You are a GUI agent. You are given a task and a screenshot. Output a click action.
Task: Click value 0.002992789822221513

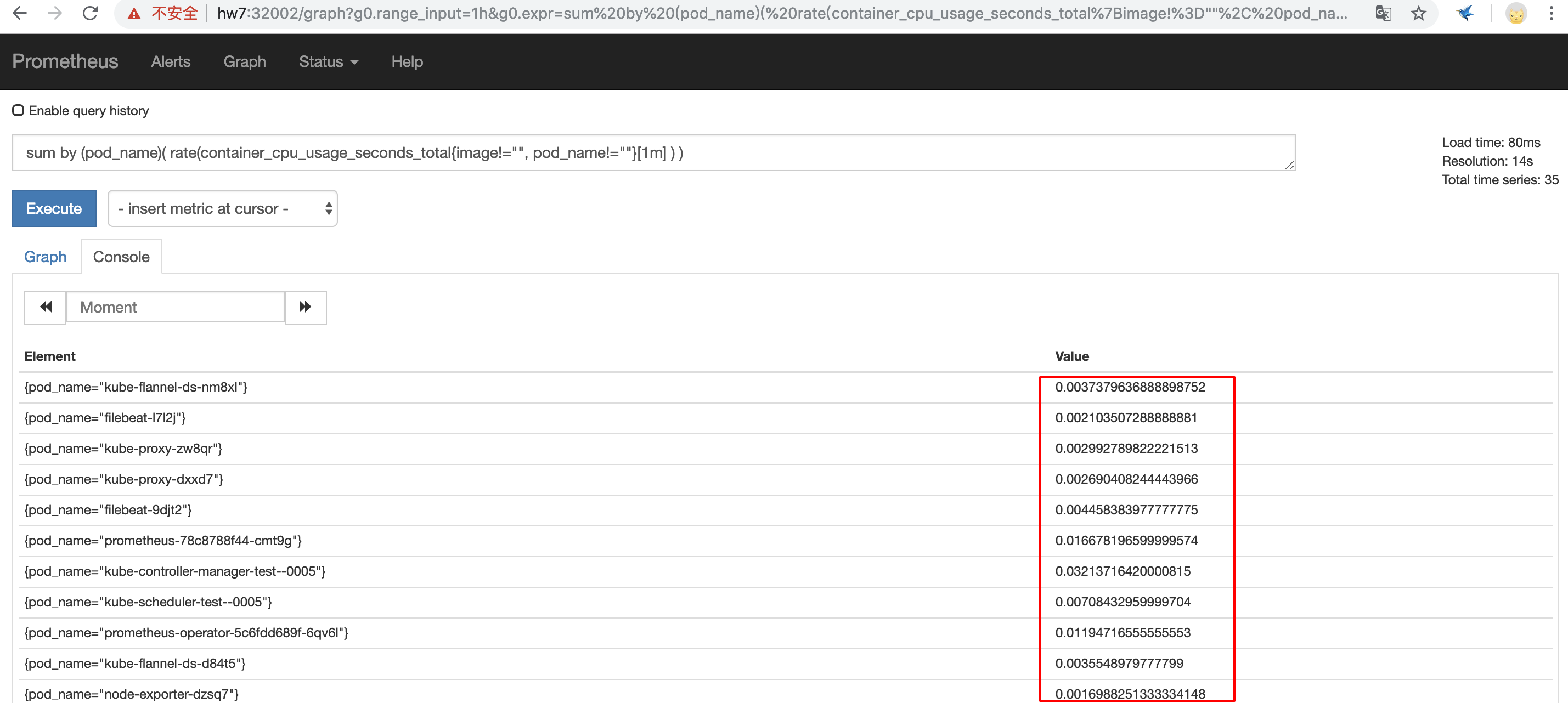[x=1126, y=449]
